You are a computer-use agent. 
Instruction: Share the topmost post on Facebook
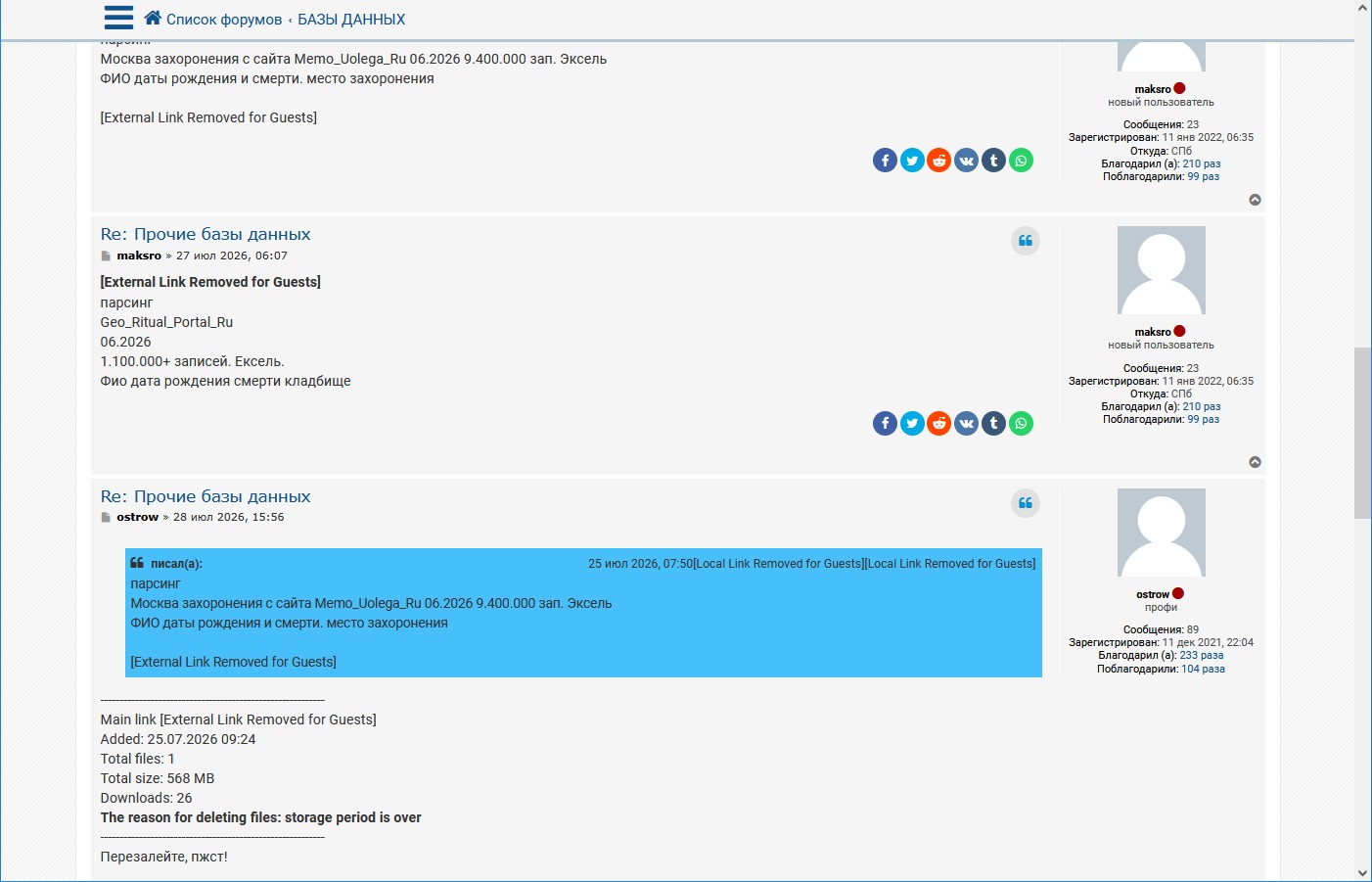pyautogui.click(x=885, y=161)
